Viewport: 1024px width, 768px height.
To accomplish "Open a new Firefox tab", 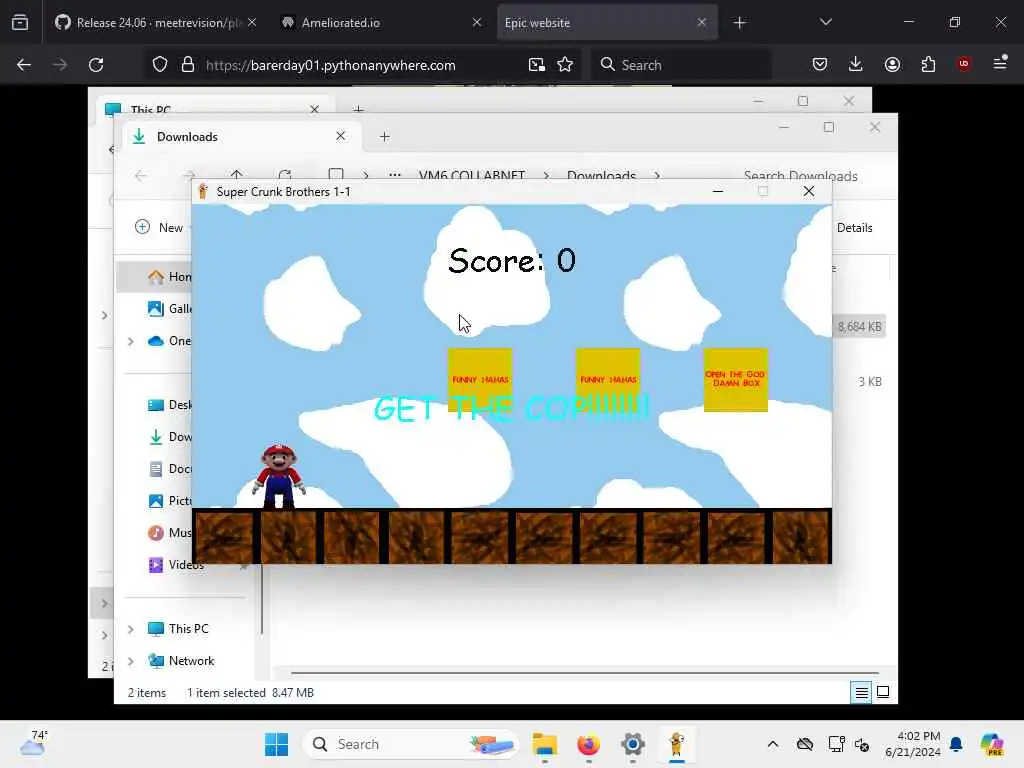I will (x=739, y=23).
